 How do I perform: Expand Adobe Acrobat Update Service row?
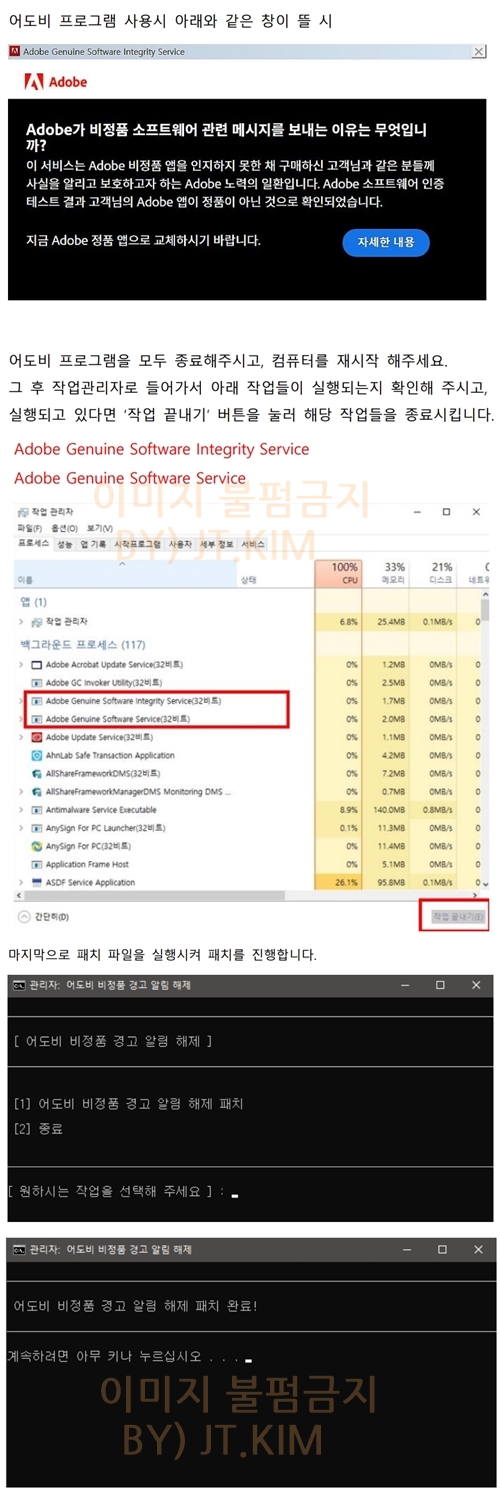(22, 664)
